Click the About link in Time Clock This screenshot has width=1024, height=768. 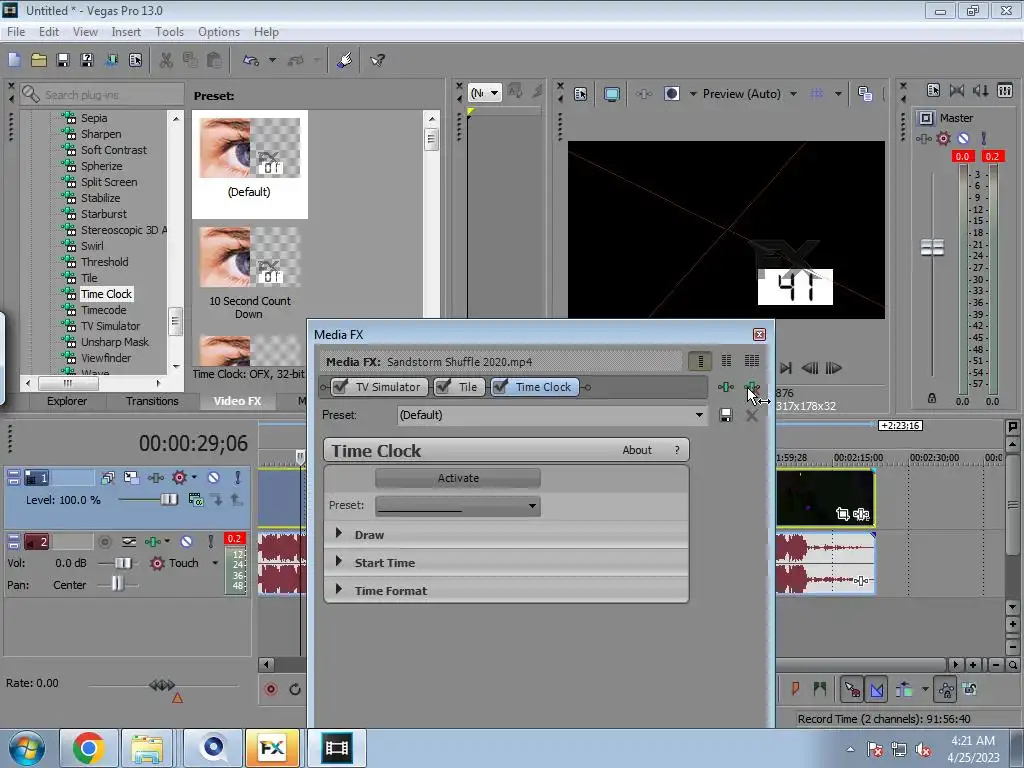[637, 450]
